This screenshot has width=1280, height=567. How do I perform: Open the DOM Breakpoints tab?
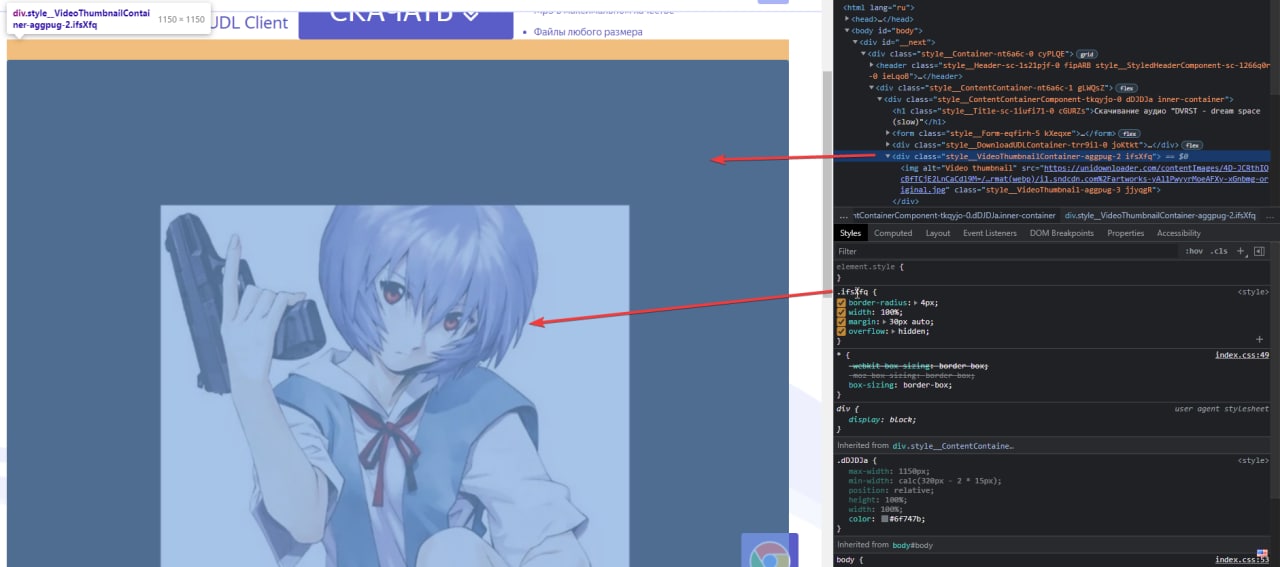pos(1062,233)
